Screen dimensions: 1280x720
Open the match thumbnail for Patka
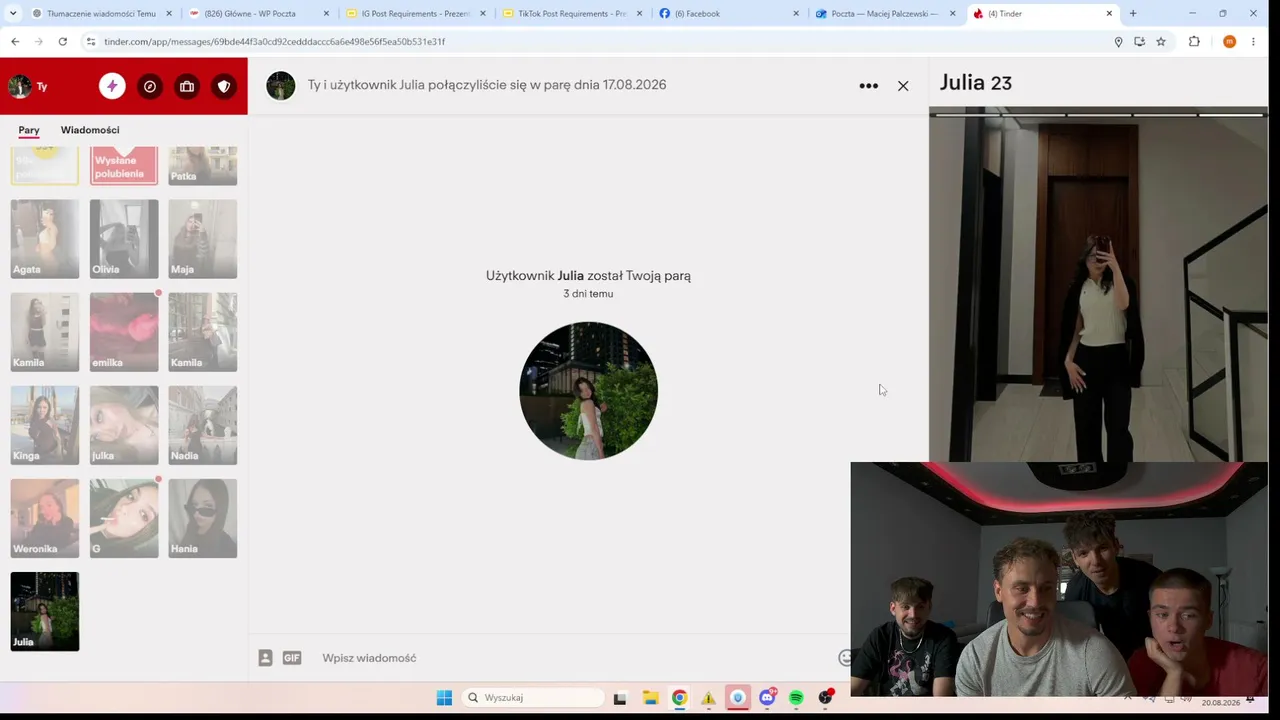(203, 166)
